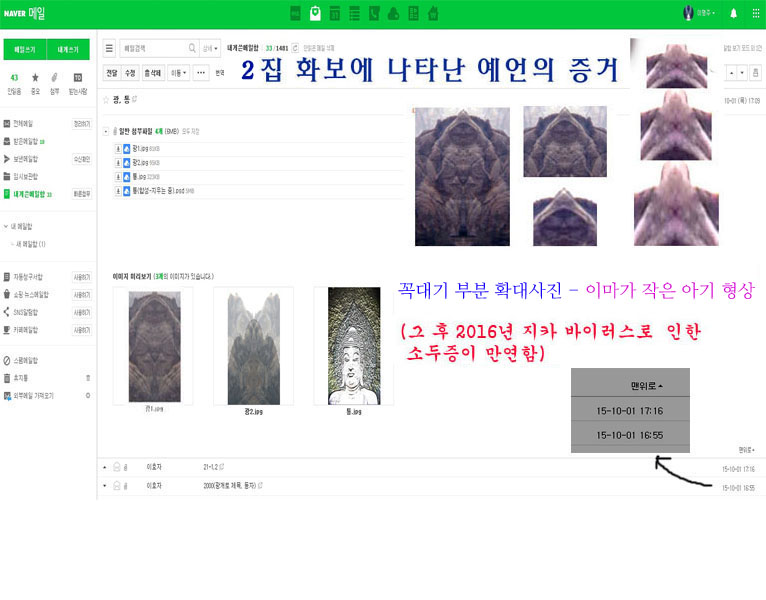Show unread mails via the 43 counter

click(x=14, y=83)
